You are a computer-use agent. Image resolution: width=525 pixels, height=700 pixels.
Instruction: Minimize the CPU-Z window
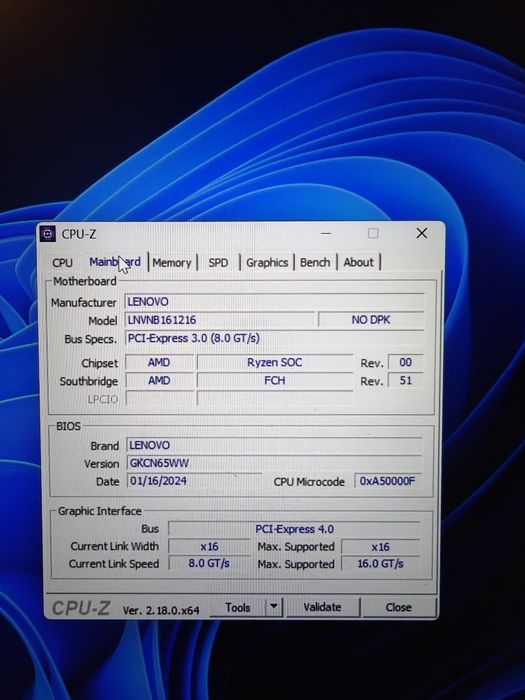326,233
